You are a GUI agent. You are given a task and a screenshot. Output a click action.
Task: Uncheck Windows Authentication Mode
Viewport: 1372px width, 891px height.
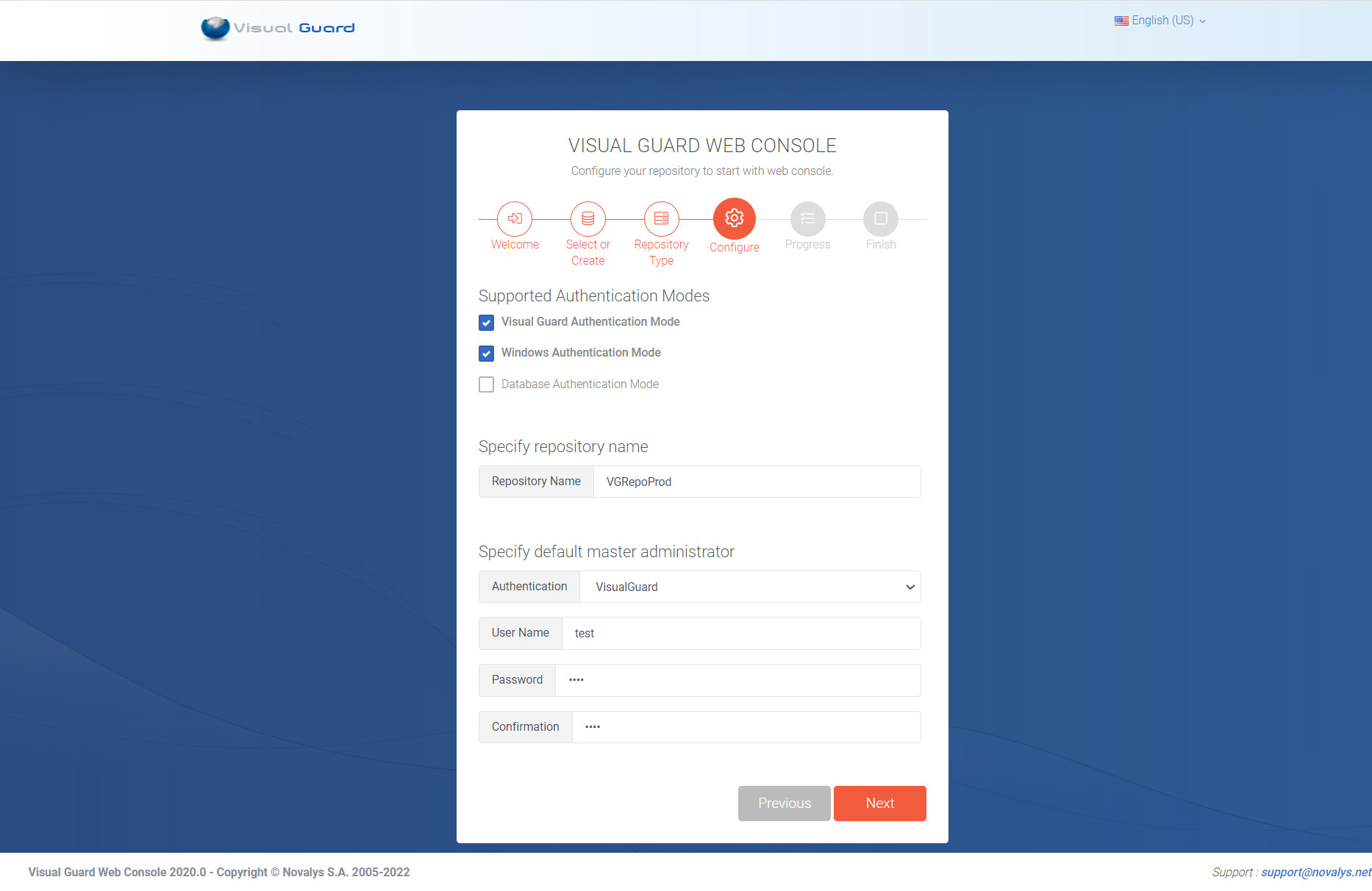486,353
